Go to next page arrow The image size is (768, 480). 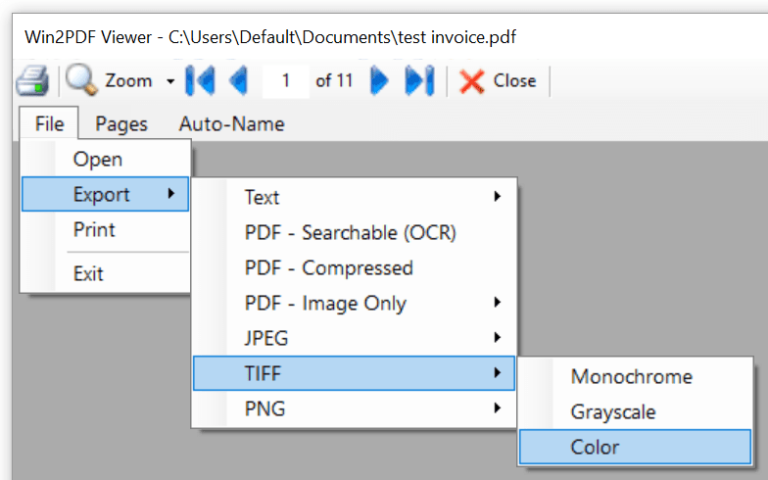pyautogui.click(x=379, y=80)
